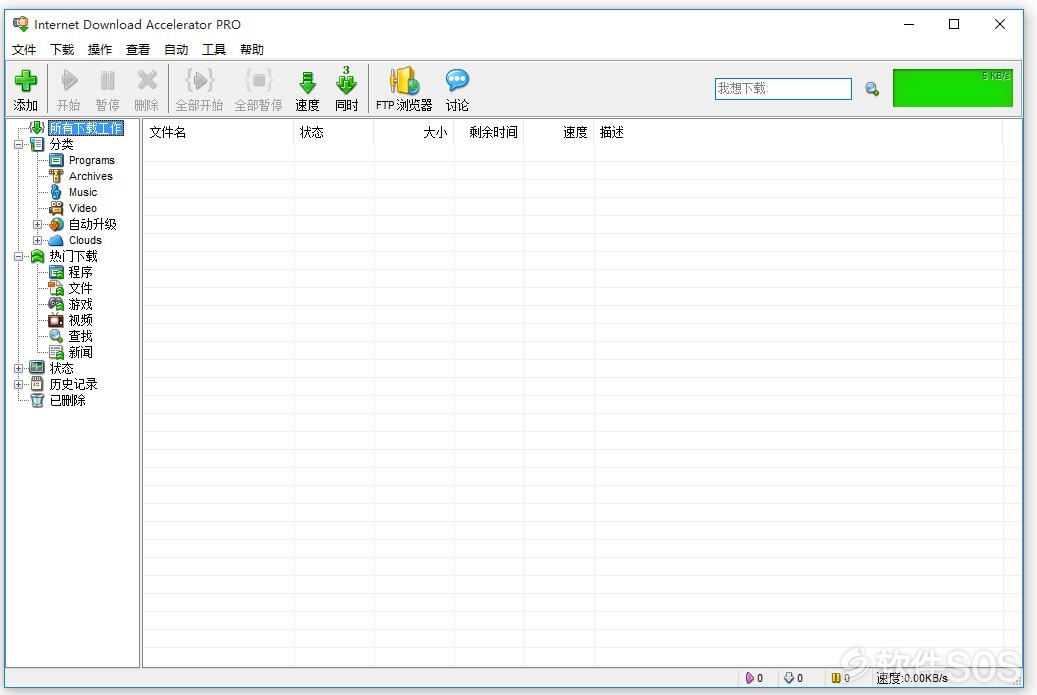Launch the FTP 浏览器 icon
This screenshot has width=1037, height=695.
coord(404,81)
